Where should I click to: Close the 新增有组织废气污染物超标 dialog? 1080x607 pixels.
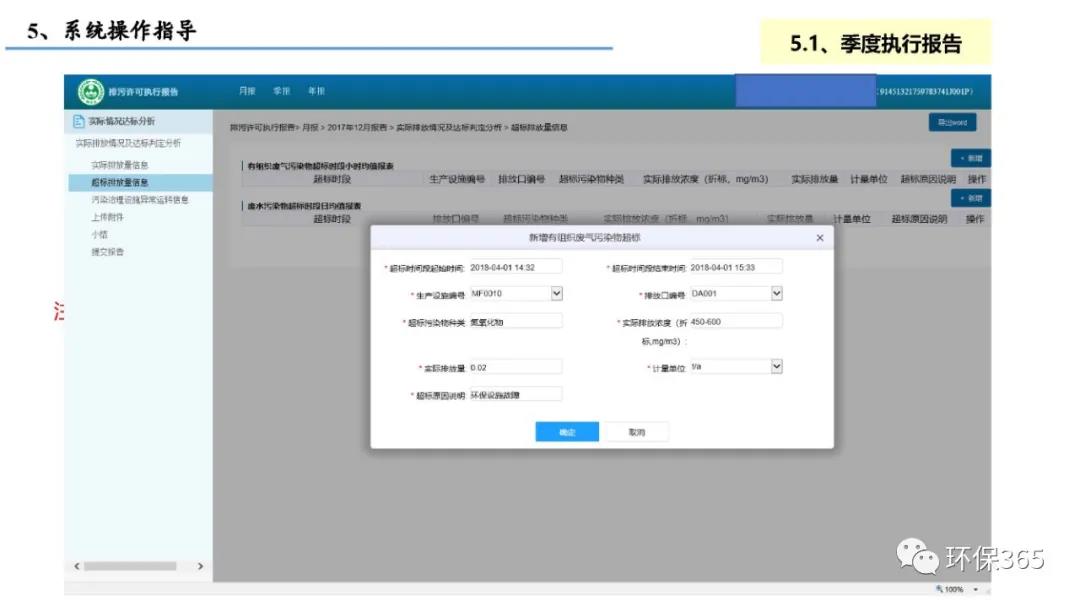(819, 238)
